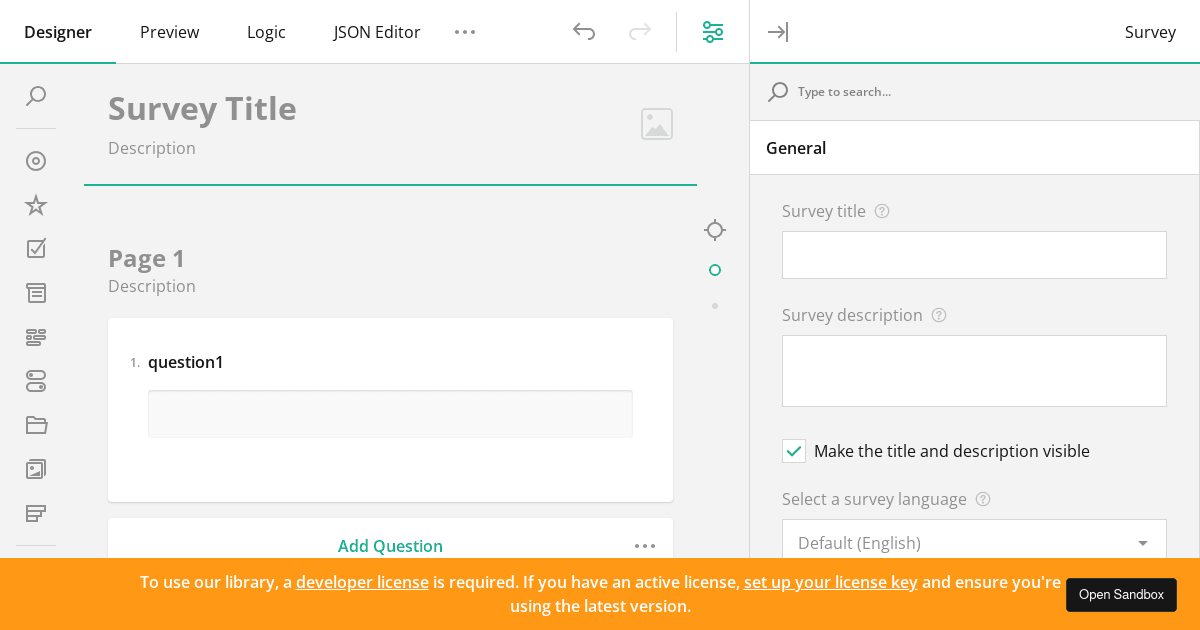This screenshot has width=1200, height=630.
Task: Switch to the Preview tab
Action: coord(169,32)
